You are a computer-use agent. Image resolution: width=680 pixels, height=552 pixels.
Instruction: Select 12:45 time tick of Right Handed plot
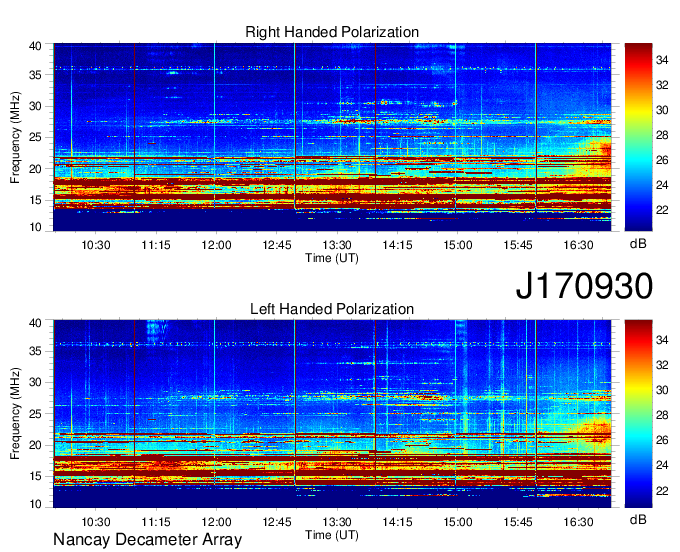[277, 245]
